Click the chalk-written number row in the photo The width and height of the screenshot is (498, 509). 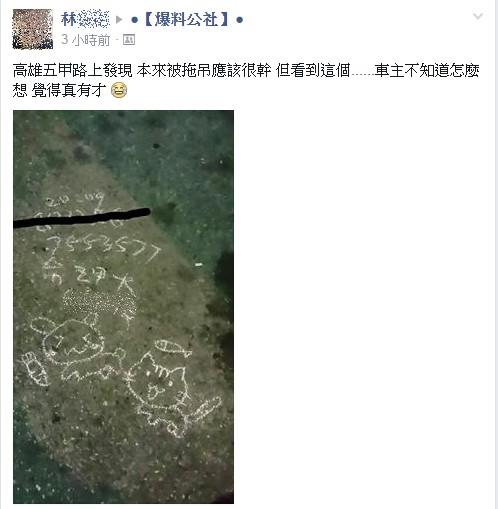coord(102,248)
